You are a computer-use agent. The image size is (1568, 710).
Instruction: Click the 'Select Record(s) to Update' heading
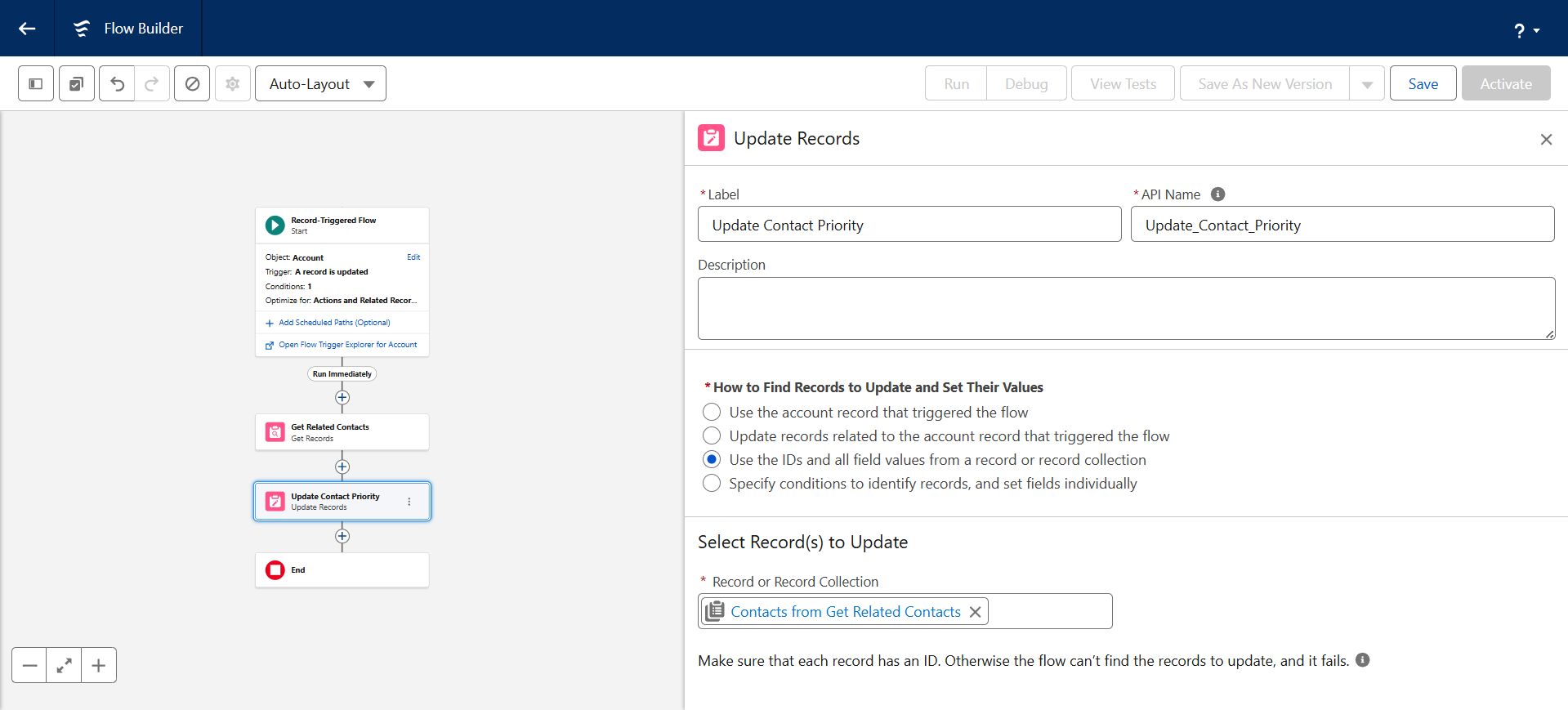802,543
